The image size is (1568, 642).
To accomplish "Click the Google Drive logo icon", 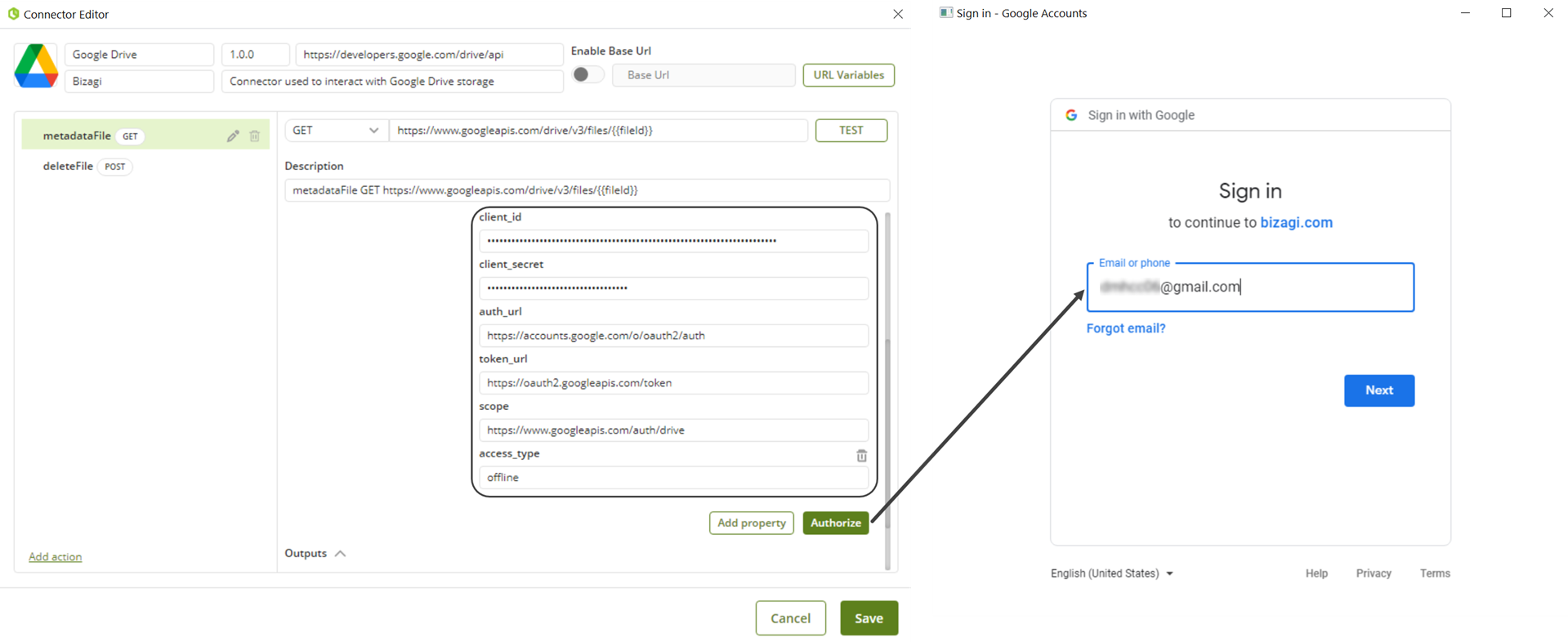I will click(x=36, y=66).
